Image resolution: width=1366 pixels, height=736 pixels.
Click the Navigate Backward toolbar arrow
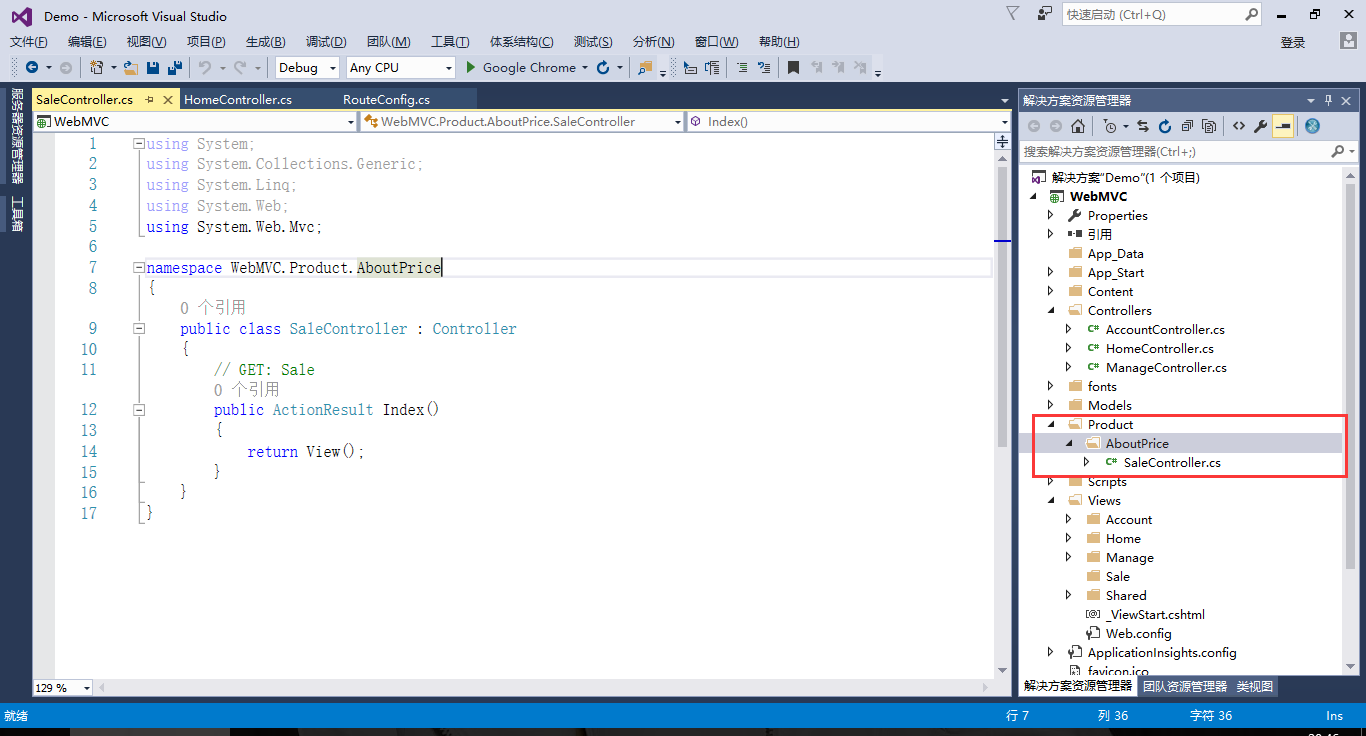[x=31, y=68]
